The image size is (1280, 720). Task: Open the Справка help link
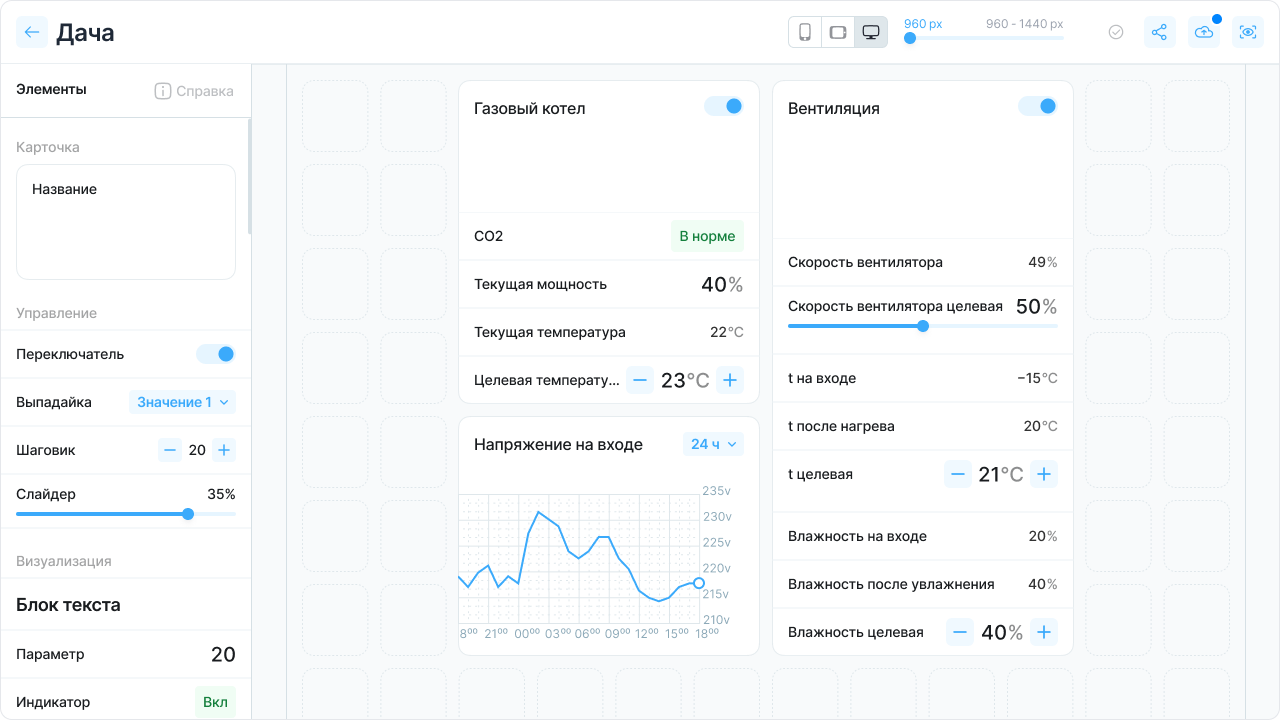coord(194,91)
